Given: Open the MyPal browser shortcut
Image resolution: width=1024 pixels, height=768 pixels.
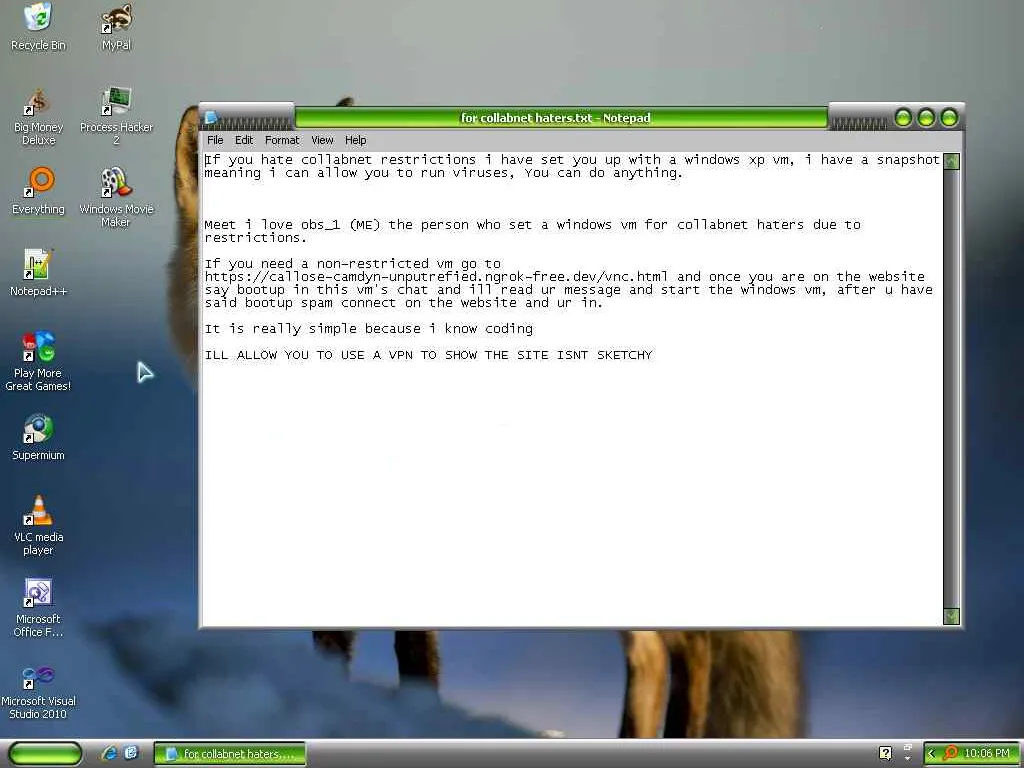Looking at the screenshot, I should 116,26.
